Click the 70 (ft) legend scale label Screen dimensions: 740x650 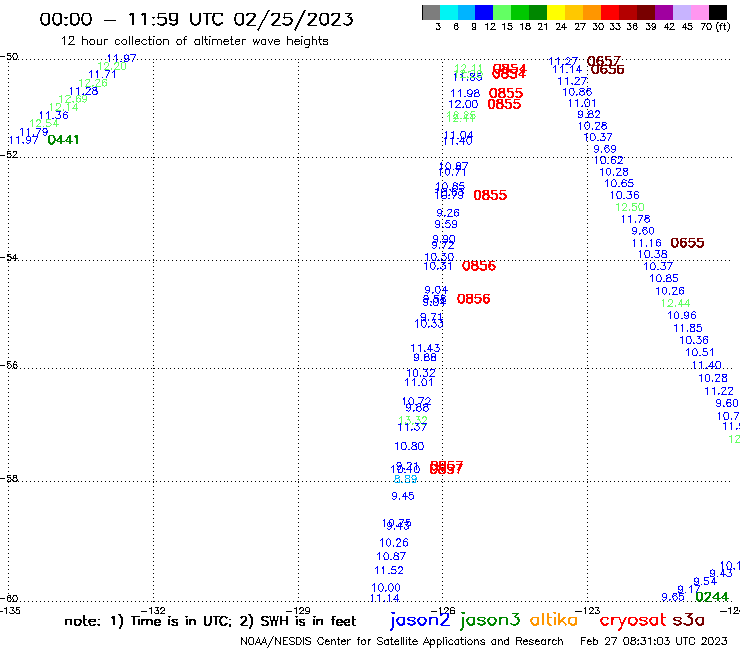click(x=715, y=27)
